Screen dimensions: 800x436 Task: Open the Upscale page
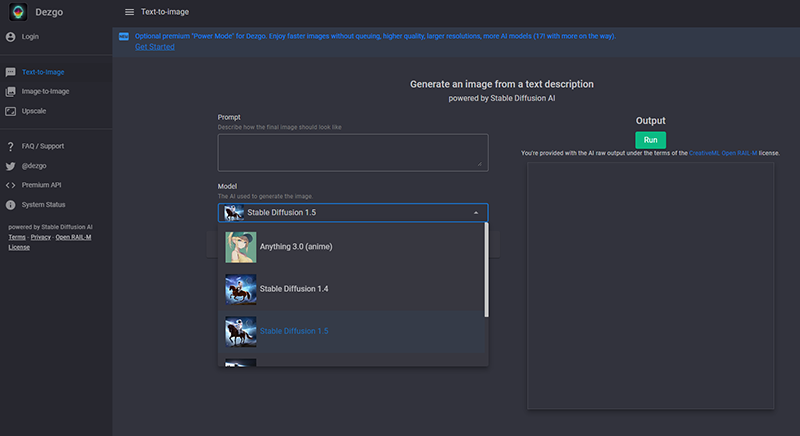34,111
